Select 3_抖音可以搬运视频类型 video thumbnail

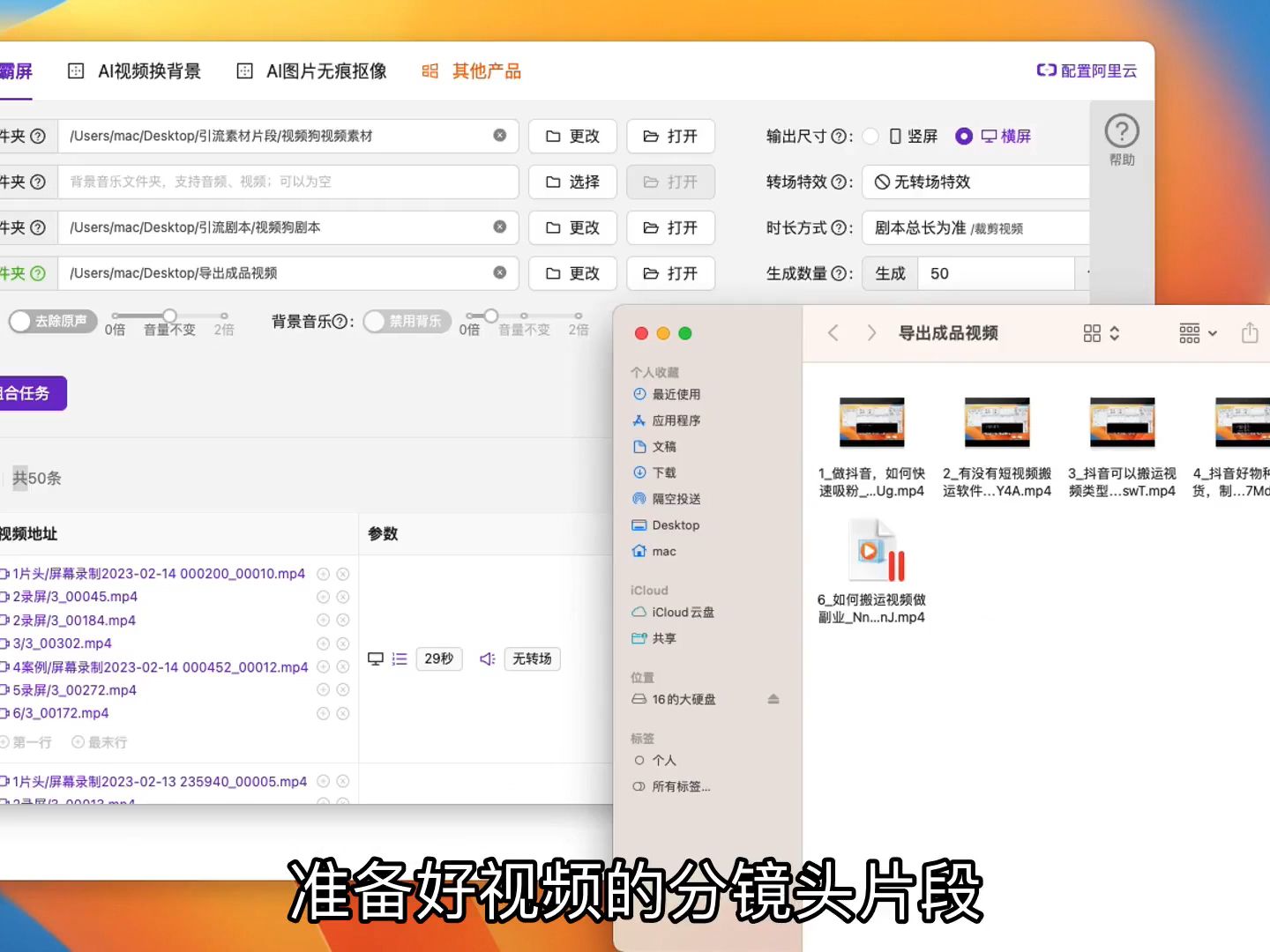pos(1123,423)
